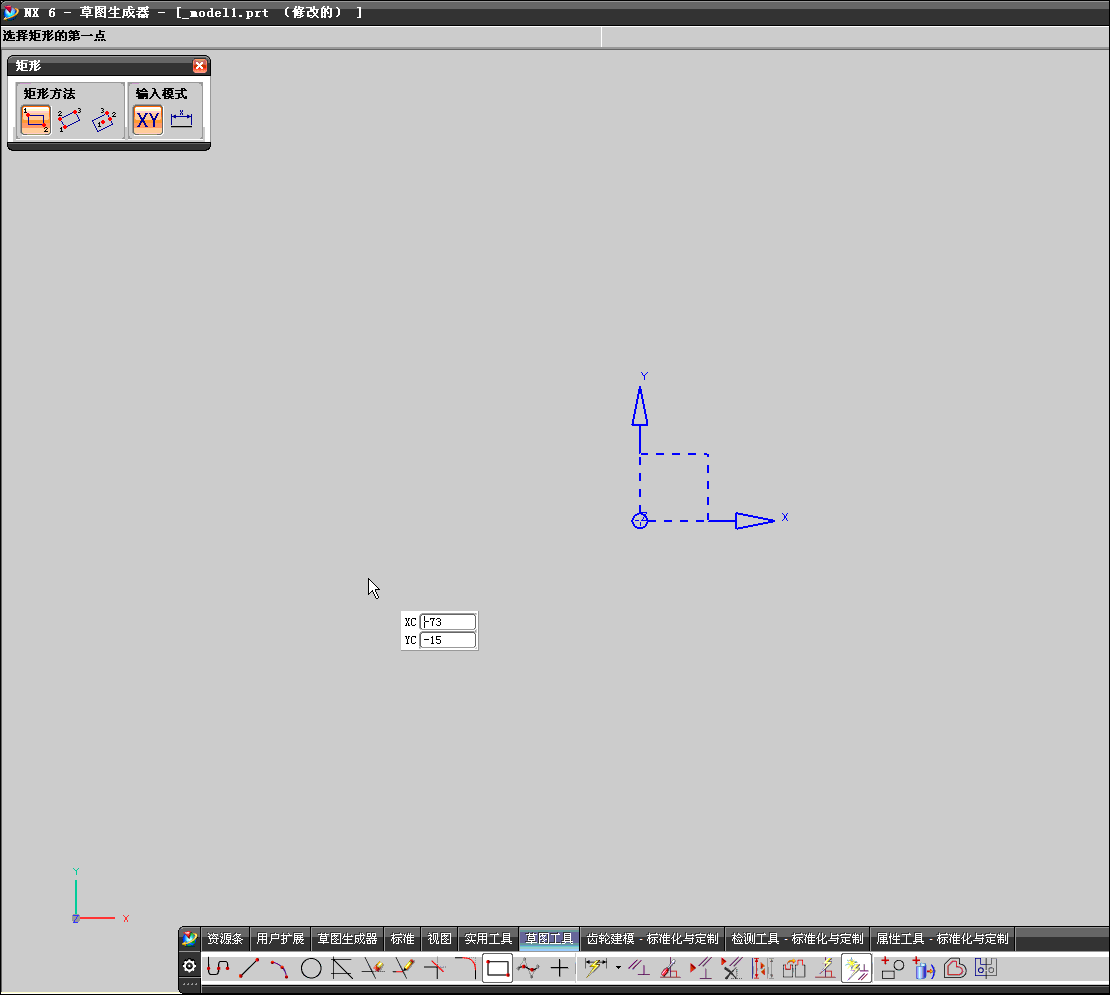Switch input mode to XY coordinates

(x=147, y=119)
